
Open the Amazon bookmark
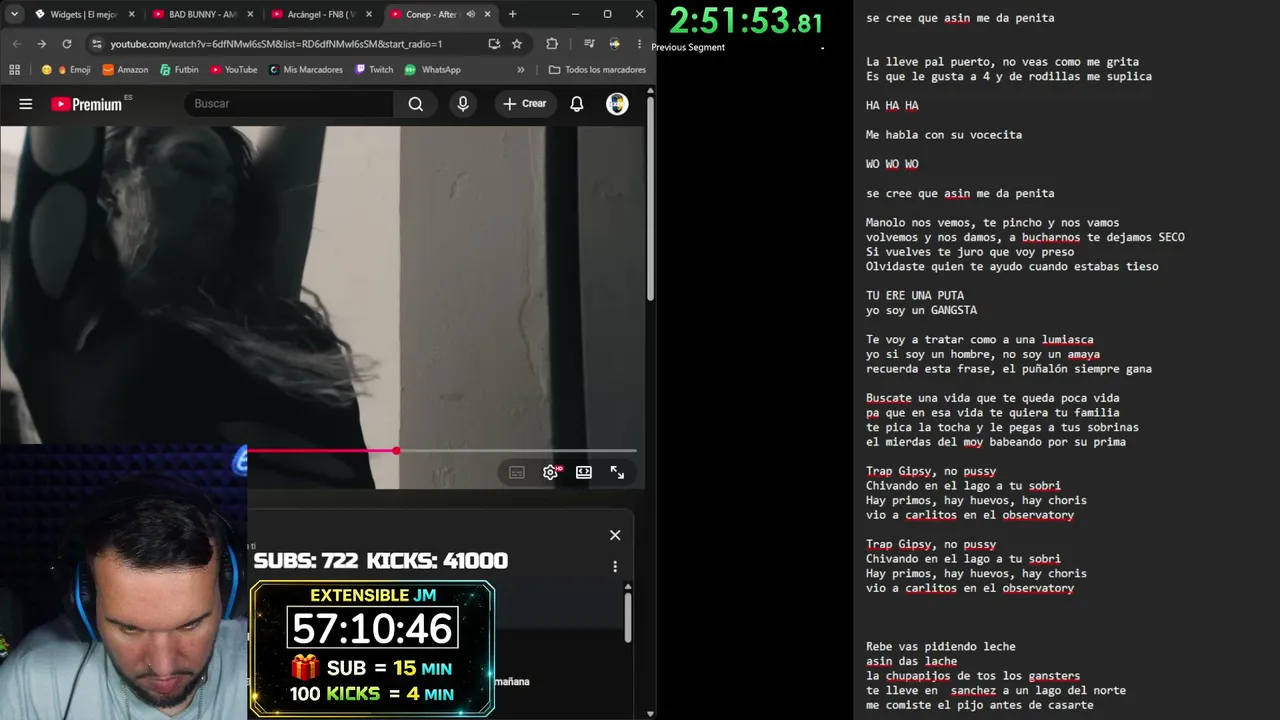tap(125, 70)
